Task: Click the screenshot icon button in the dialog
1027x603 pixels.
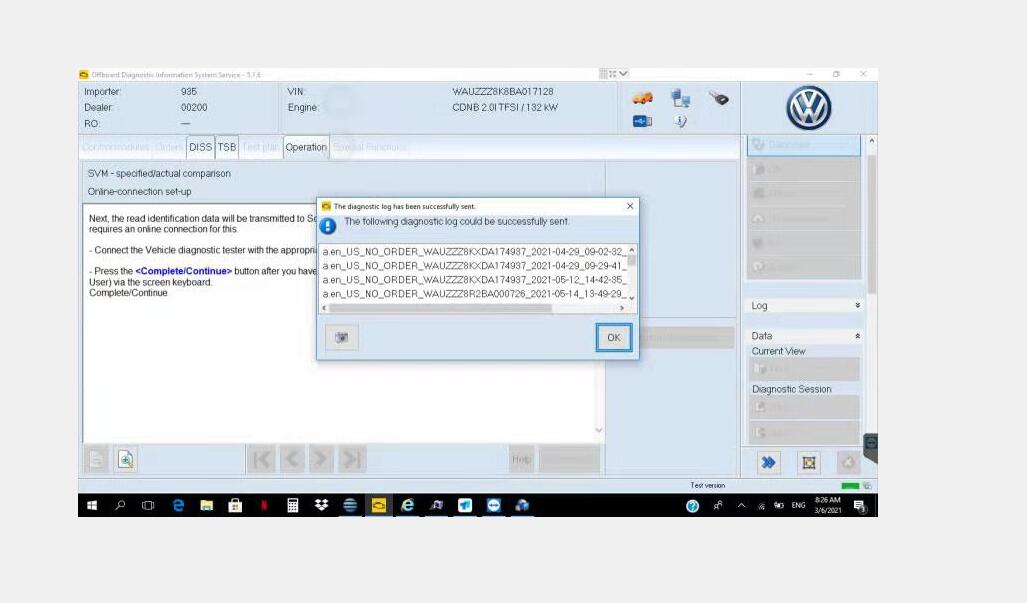Action: pos(342,337)
